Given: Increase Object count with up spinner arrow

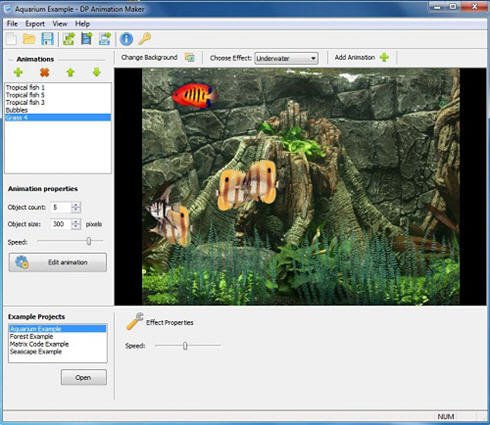Looking at the screenshot, I should tap(76, 205).
